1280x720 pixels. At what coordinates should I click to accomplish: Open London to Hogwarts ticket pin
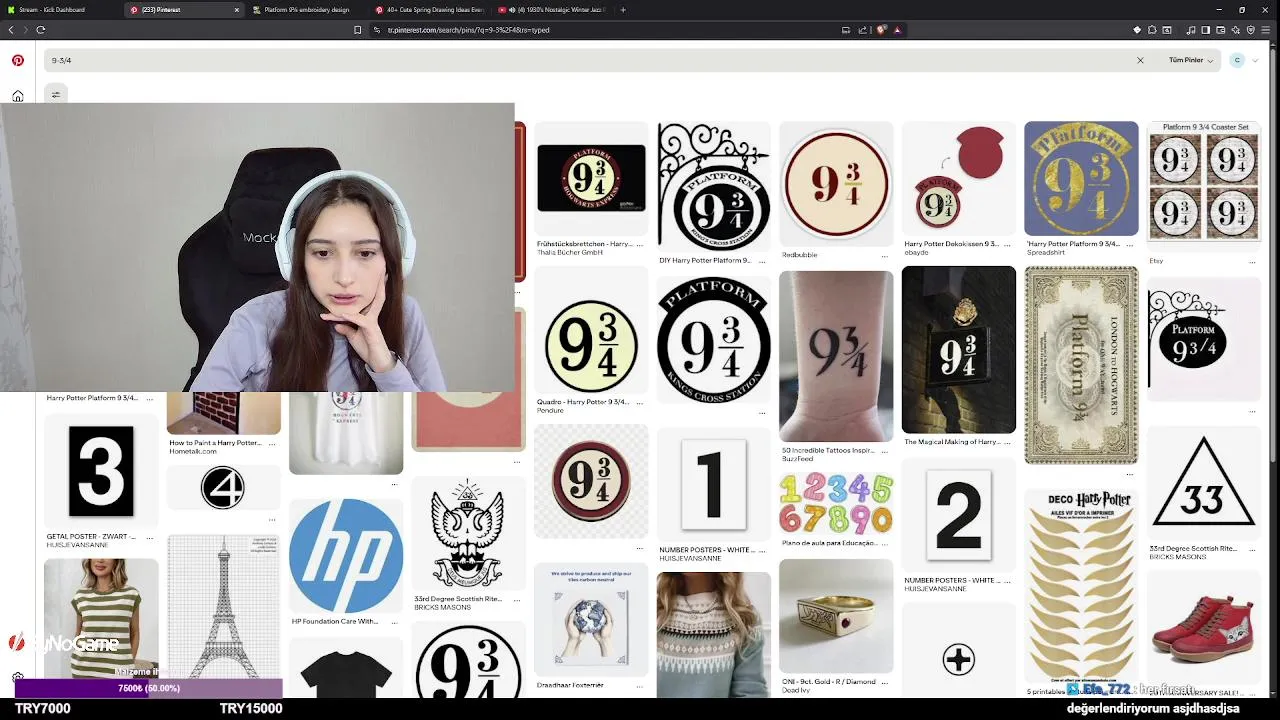[1081, 365]
